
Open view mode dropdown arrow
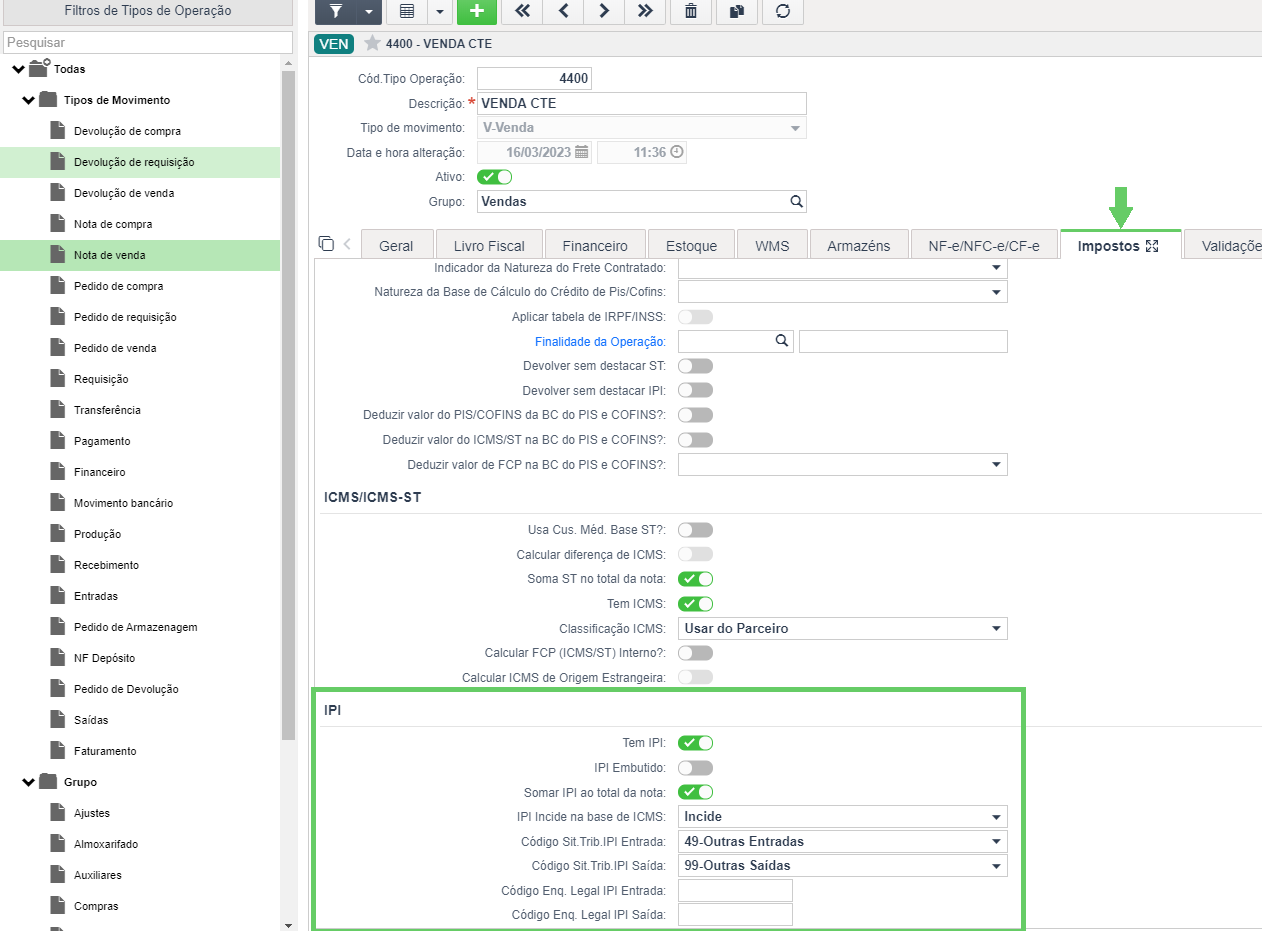[x=439, y=11]
